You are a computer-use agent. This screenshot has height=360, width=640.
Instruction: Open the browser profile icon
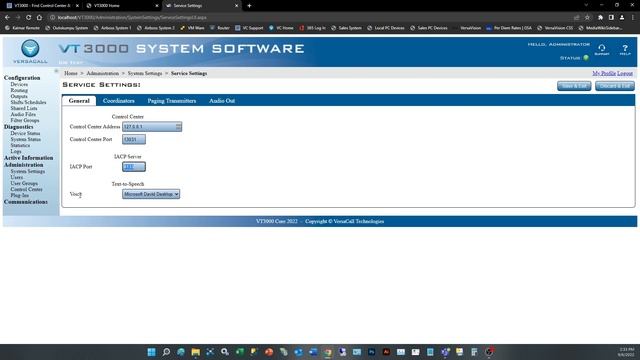622,18
